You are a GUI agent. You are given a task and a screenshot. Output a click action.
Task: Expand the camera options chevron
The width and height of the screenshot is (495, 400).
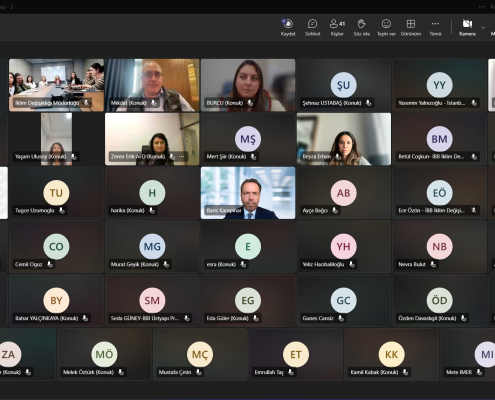pos(483,28)
